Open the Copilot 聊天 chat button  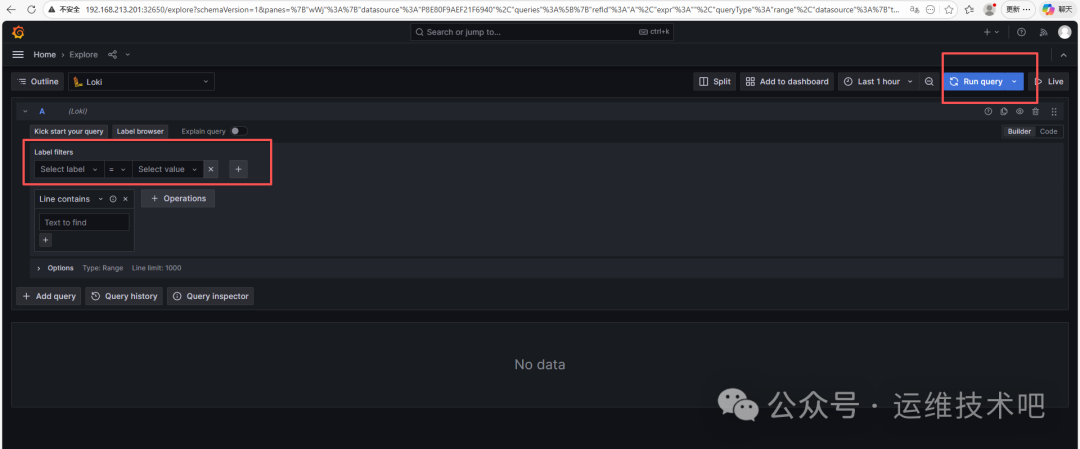pyautogui.click(x=1056, y=10)
